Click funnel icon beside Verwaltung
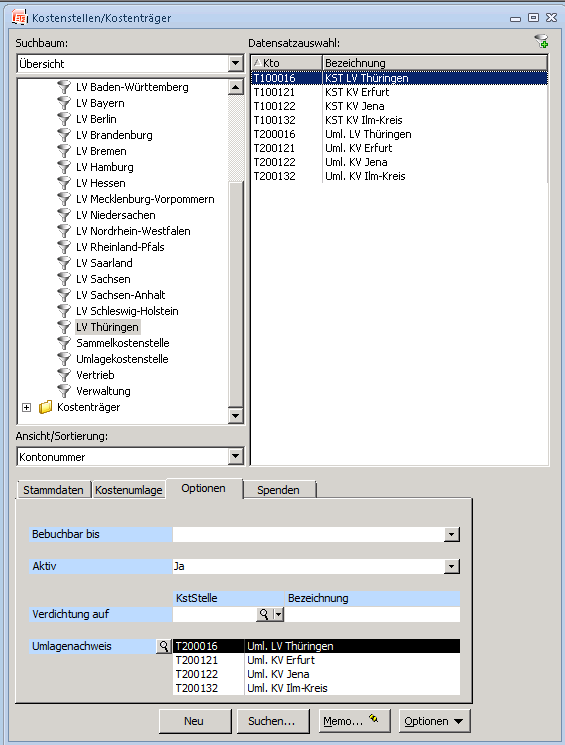Viewport: 565px width, 745px height. coord(64,391)
